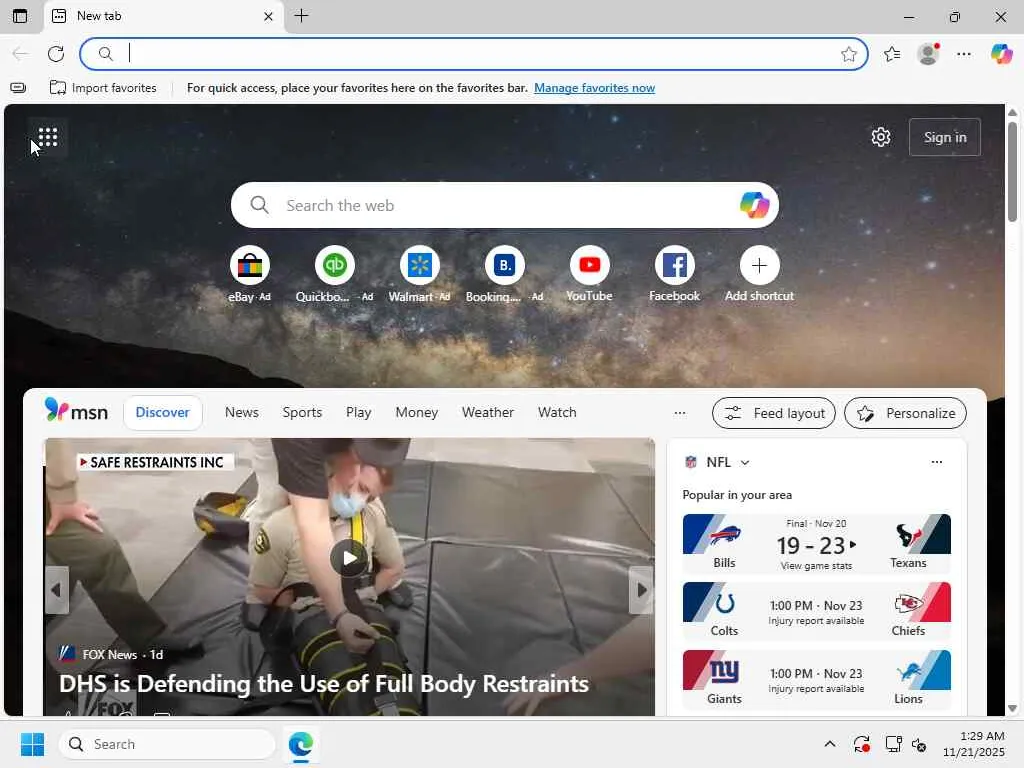
Task: Go to next story arrow
Action: coord(641,590)
